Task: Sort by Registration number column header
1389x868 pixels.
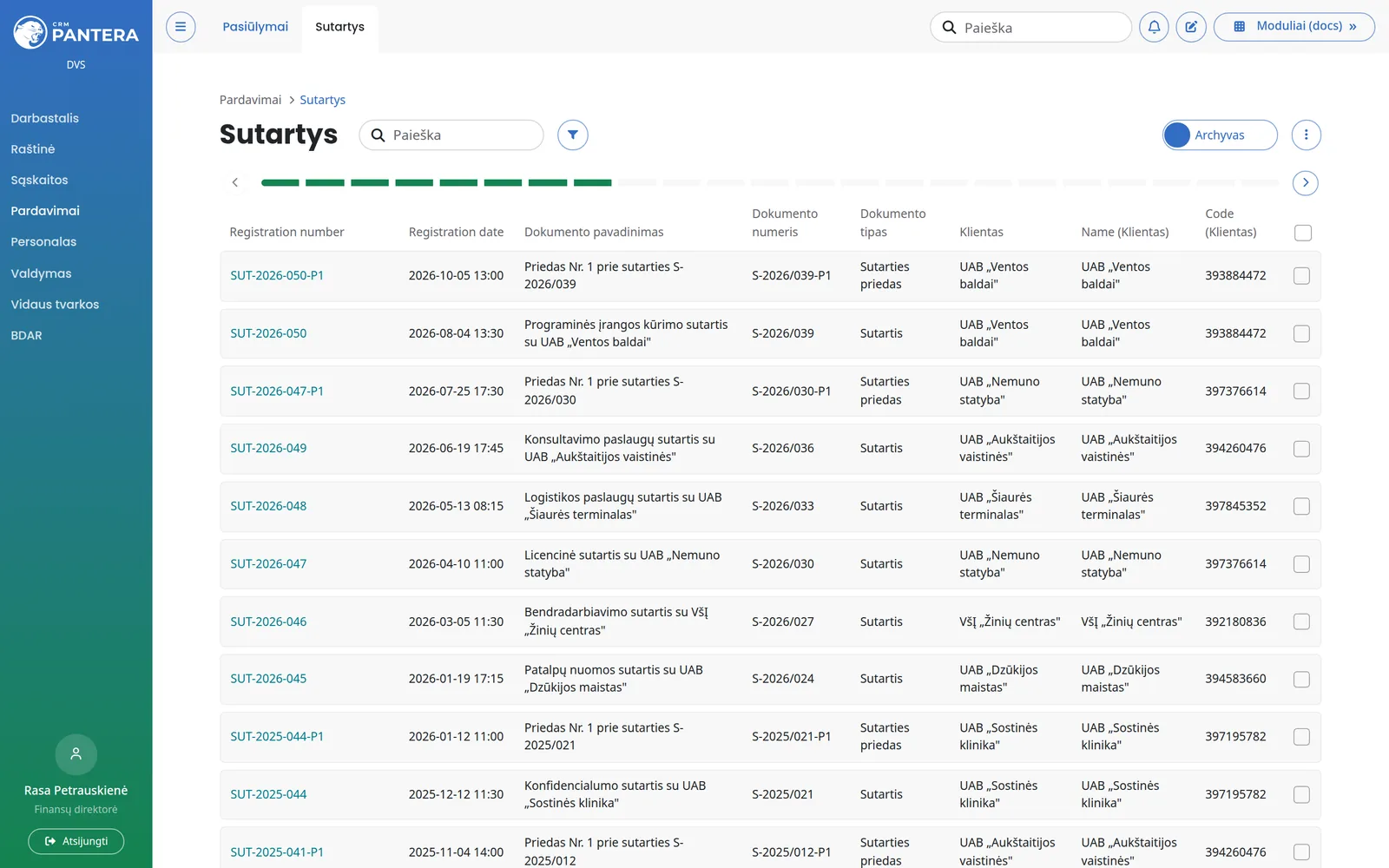Action: point(286,233)
